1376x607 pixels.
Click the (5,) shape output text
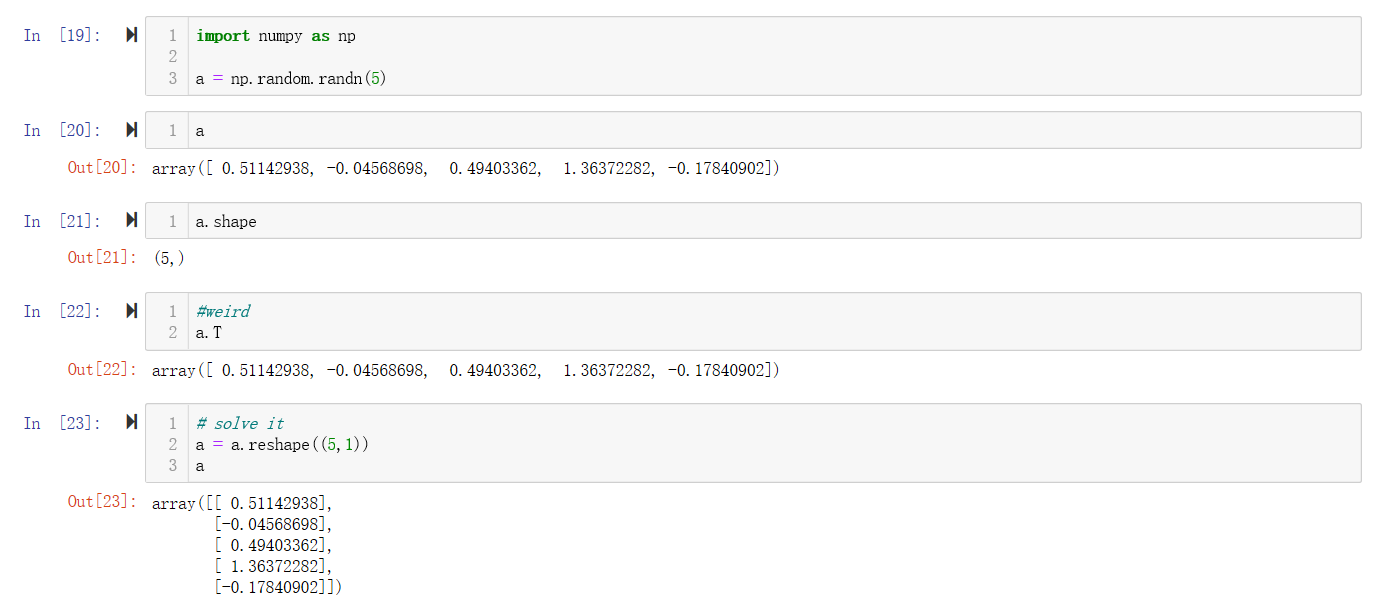[169, 258]
